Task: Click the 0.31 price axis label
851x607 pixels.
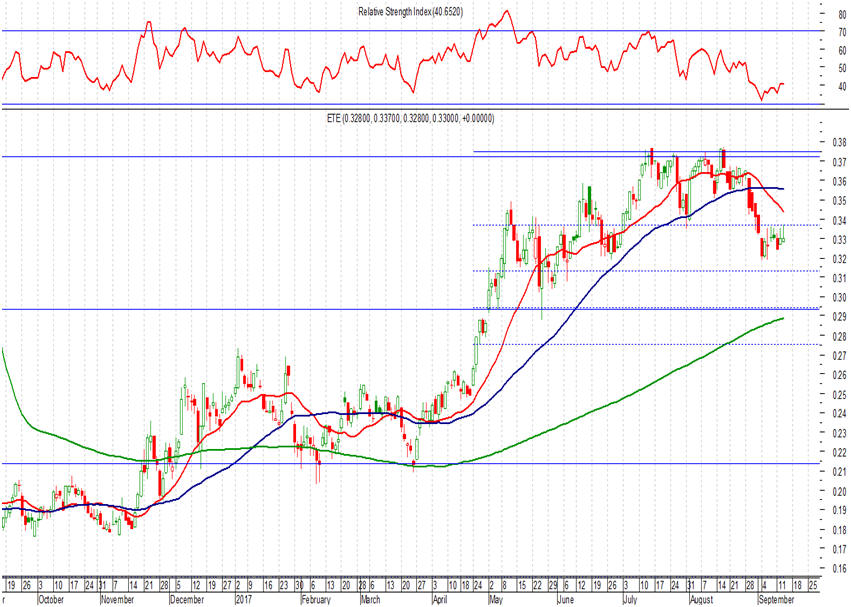Action: pos(840,278)
